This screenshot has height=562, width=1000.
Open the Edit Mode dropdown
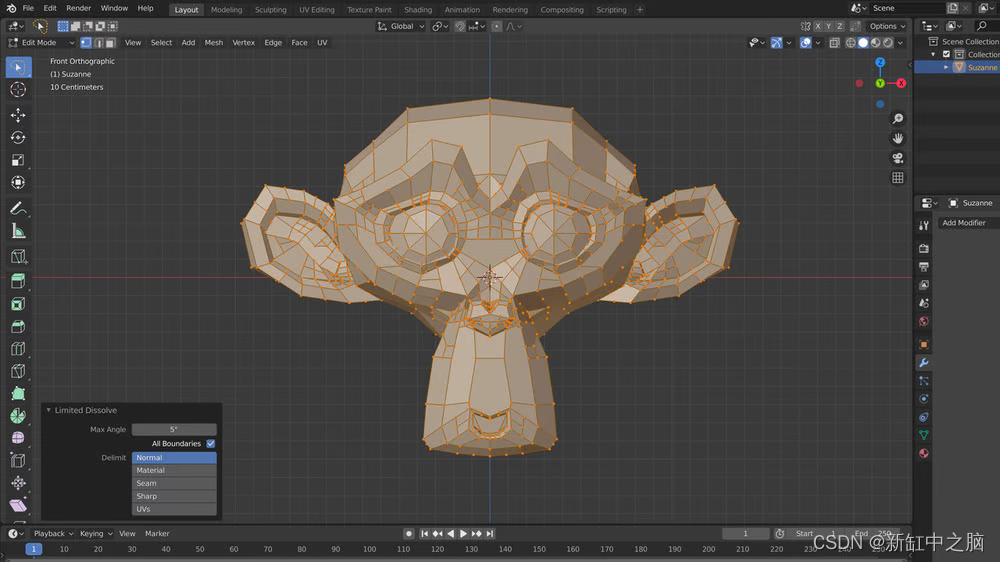(41, 43)
